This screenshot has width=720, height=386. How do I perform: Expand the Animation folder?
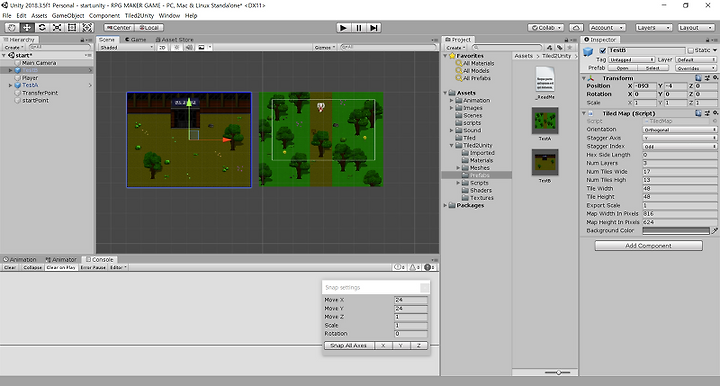(452, 100)
